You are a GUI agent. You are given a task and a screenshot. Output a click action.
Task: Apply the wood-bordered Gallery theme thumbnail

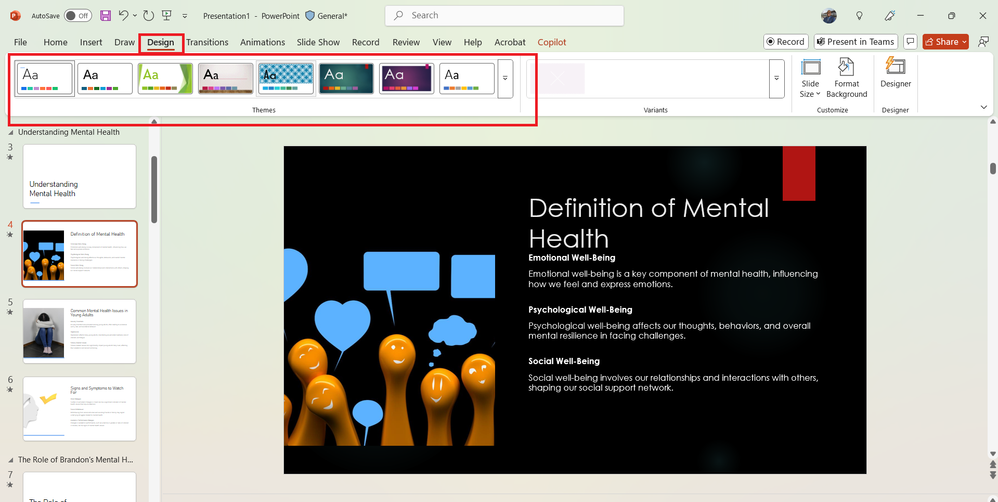[225, 78]
